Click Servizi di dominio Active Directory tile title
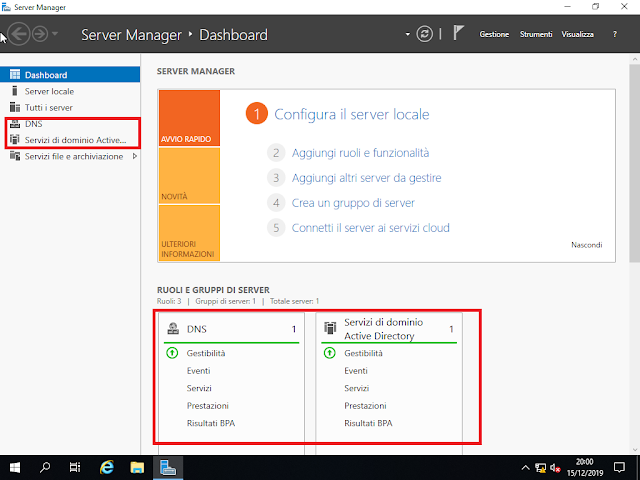Viewport: 640px width, 480px height. [384, 329]
